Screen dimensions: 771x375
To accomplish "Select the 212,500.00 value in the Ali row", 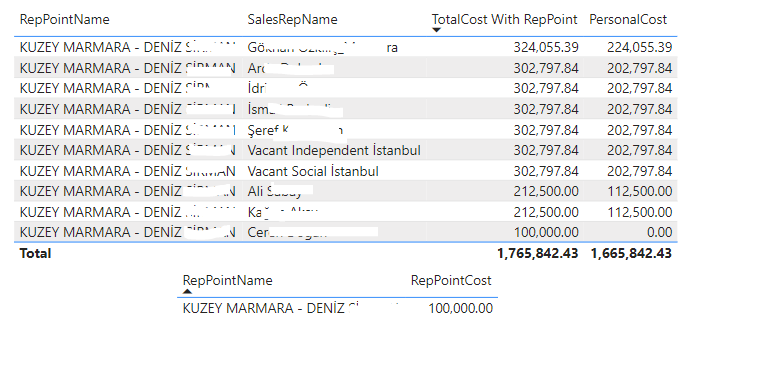I will 546,191.
